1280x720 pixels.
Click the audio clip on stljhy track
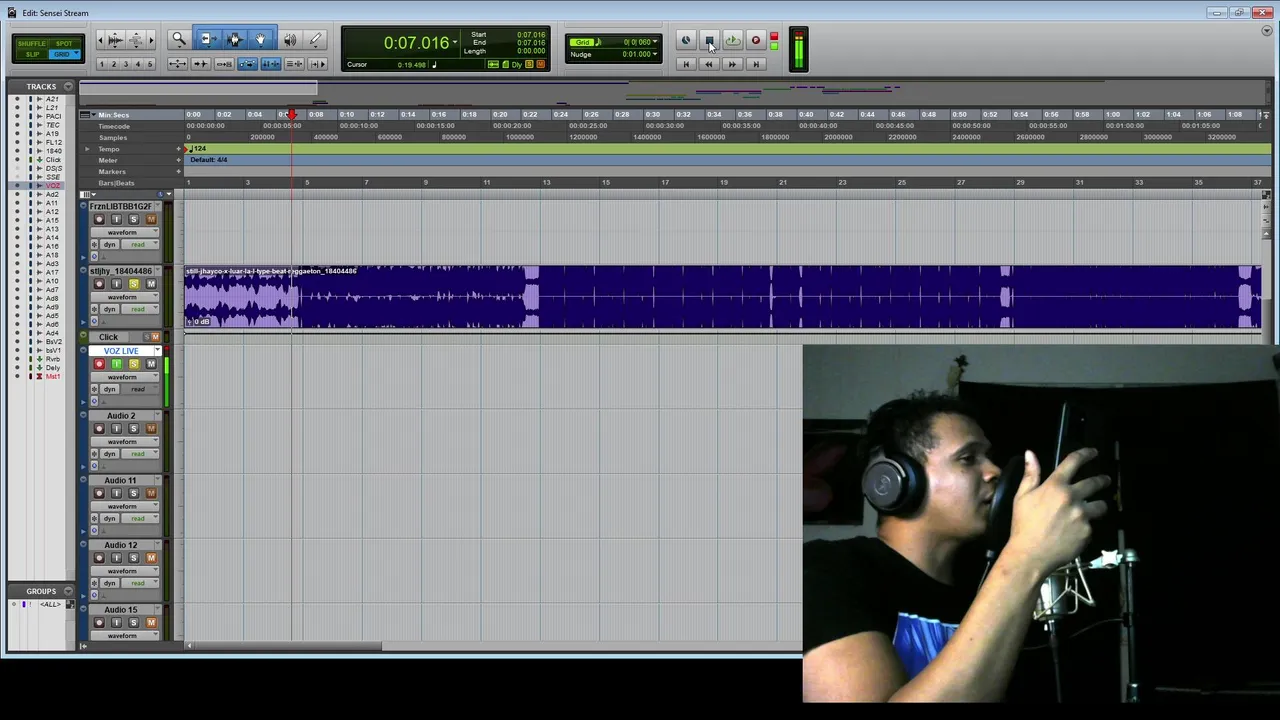click(x=722, y=297)
